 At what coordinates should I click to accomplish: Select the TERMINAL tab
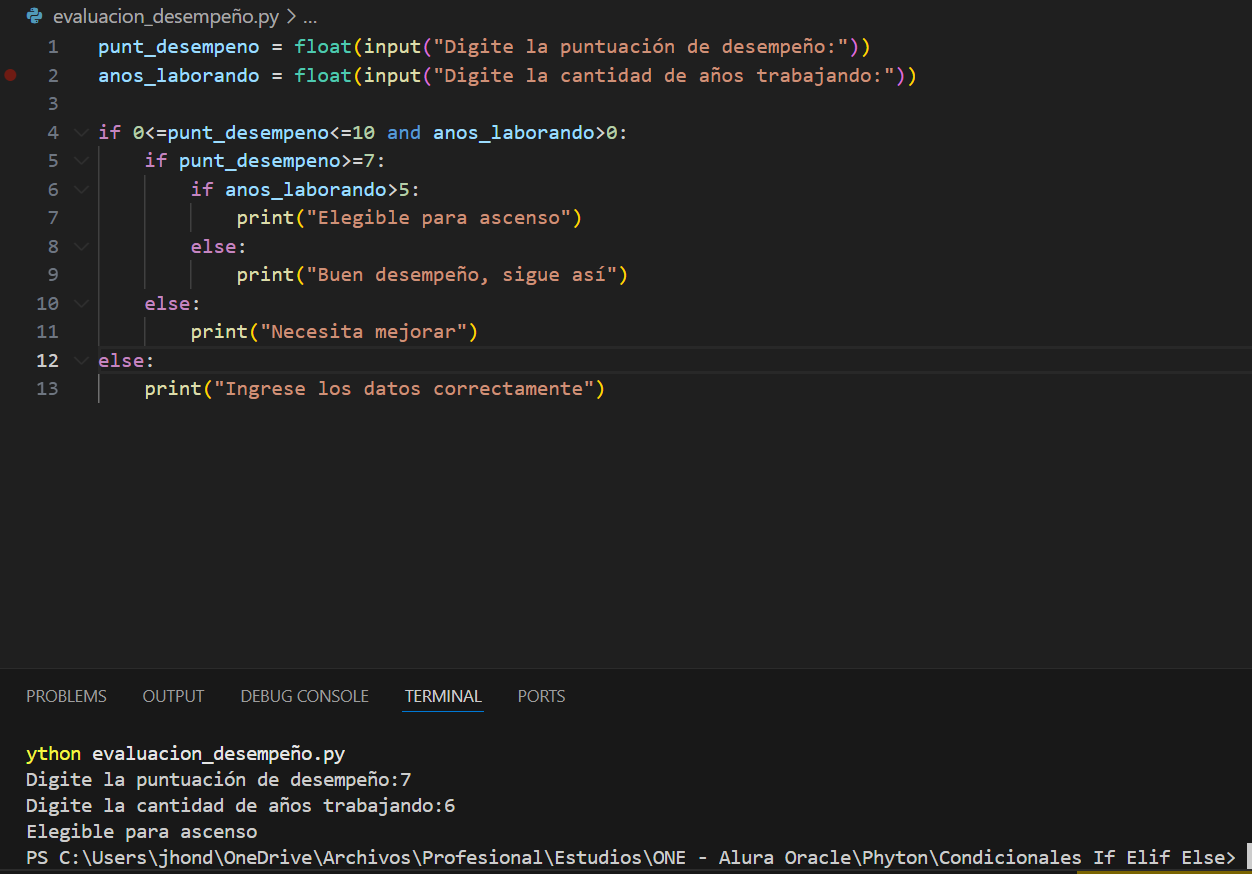pyautogui.click(x=443, y=696)
